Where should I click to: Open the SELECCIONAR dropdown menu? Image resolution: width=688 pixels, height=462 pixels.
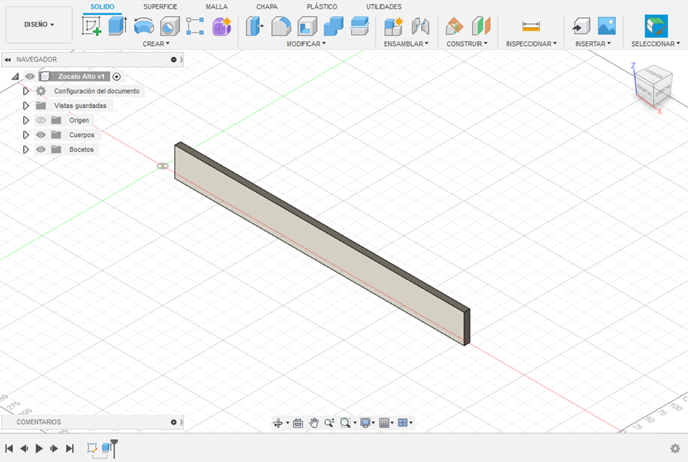(656, 44)
